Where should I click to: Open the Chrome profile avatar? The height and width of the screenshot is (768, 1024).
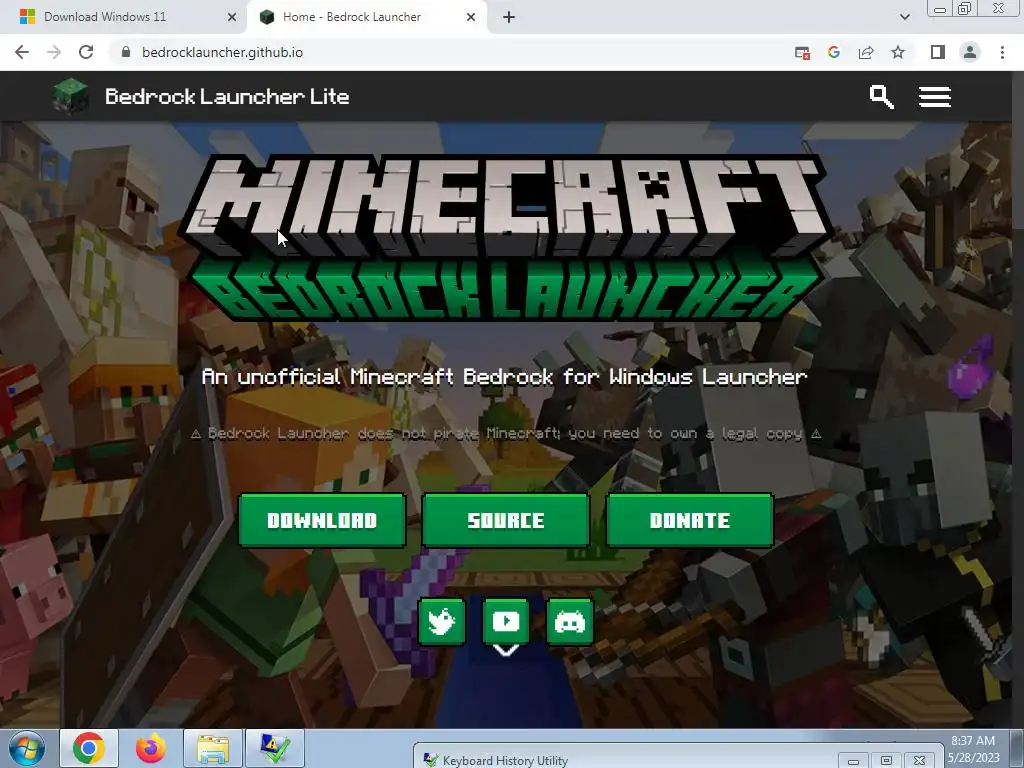(970, 52)
